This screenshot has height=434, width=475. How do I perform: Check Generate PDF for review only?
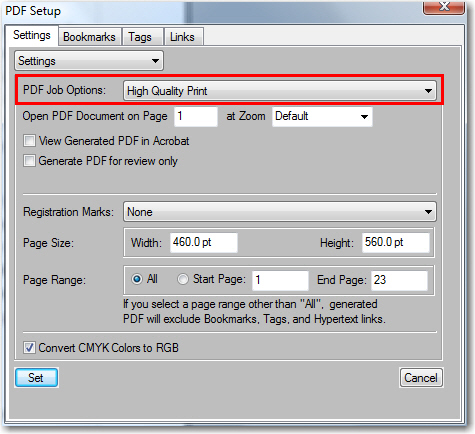point(29,161)
